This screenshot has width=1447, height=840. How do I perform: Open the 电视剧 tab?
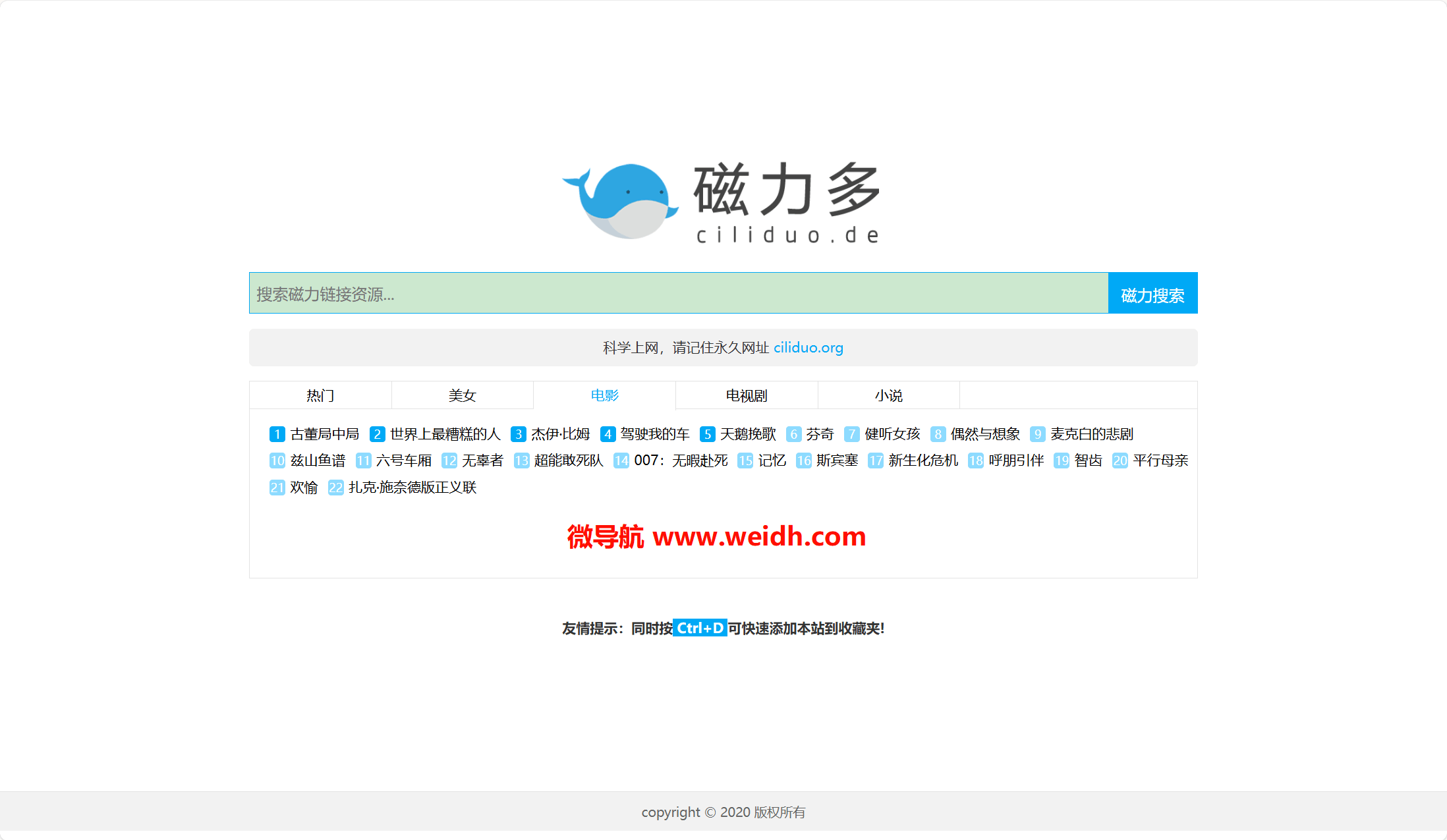pos(747,395)
